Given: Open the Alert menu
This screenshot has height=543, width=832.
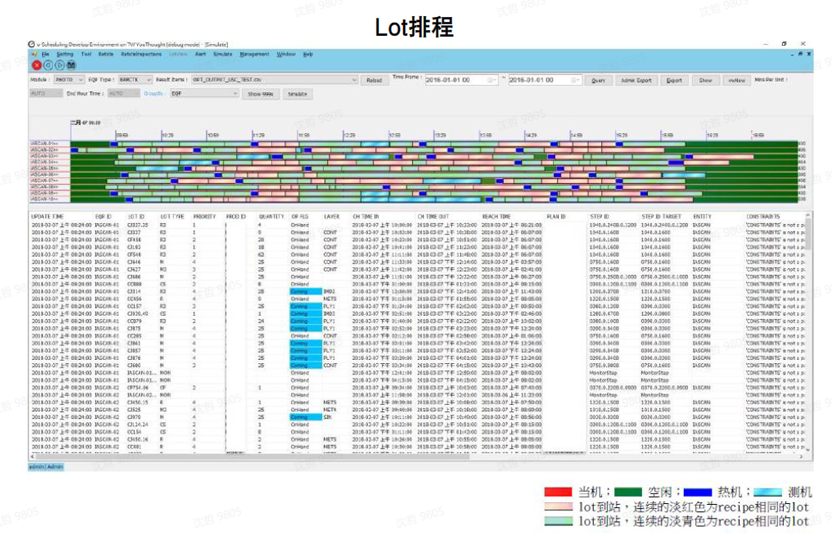Looking at the screenshot, I should 201,54.
